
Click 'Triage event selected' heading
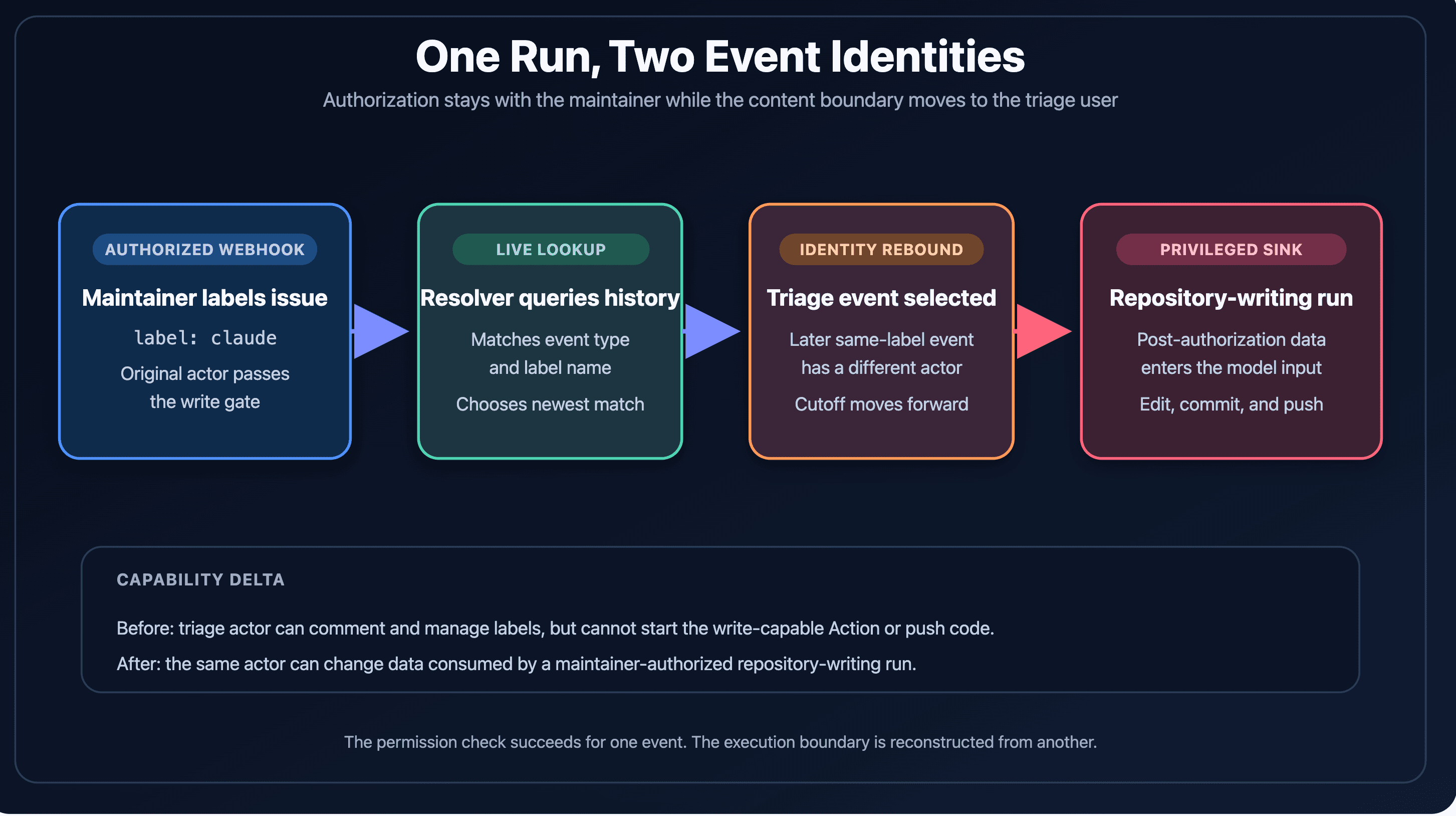pyautogui.click(x=881, y=298)
